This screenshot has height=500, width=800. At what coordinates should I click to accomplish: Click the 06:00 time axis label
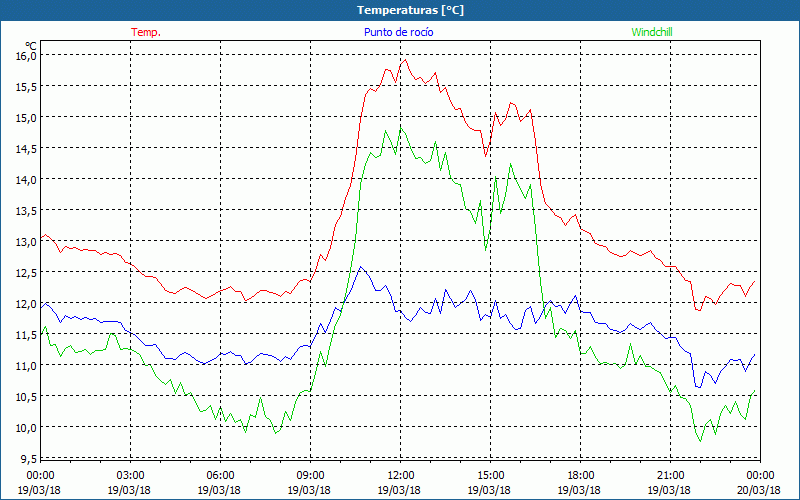click(x=220, y=476)
